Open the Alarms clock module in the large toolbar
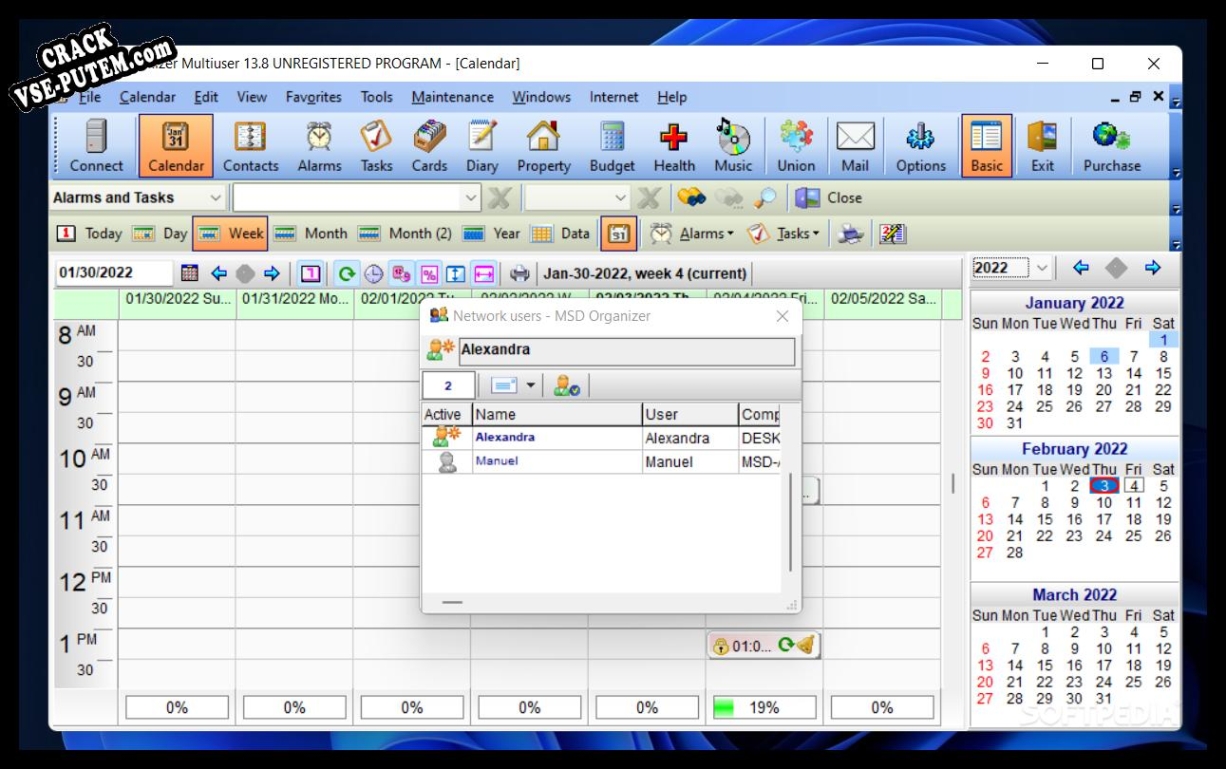Viewport: 1226px width, 769px height. [319, 146]
